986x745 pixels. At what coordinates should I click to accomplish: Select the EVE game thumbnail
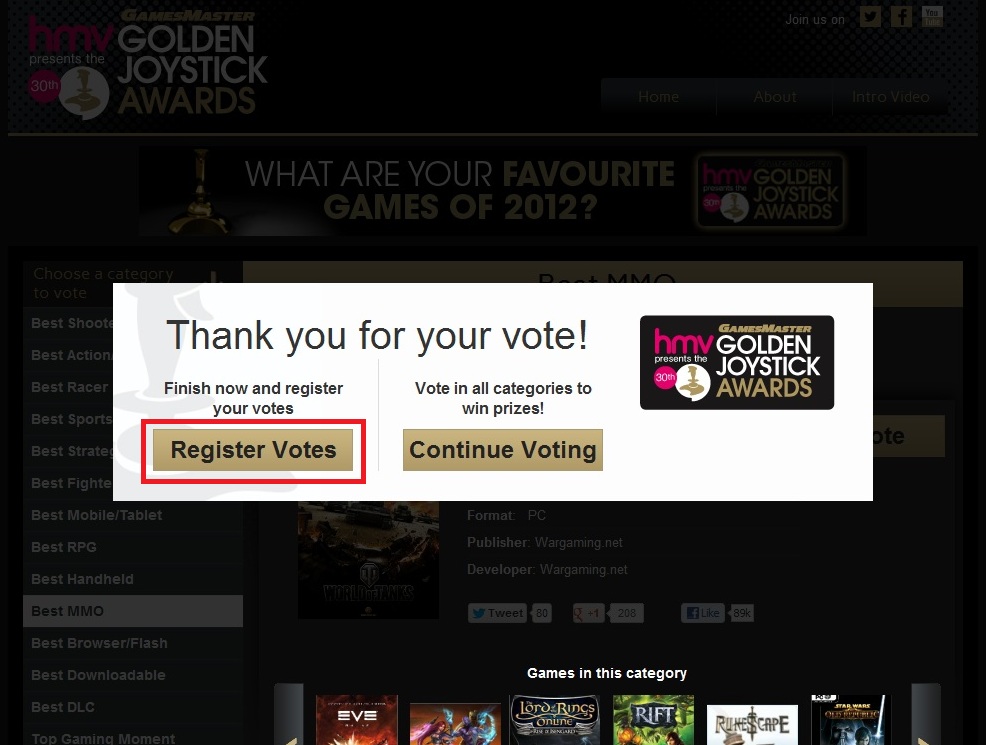(x=357, y=720)
